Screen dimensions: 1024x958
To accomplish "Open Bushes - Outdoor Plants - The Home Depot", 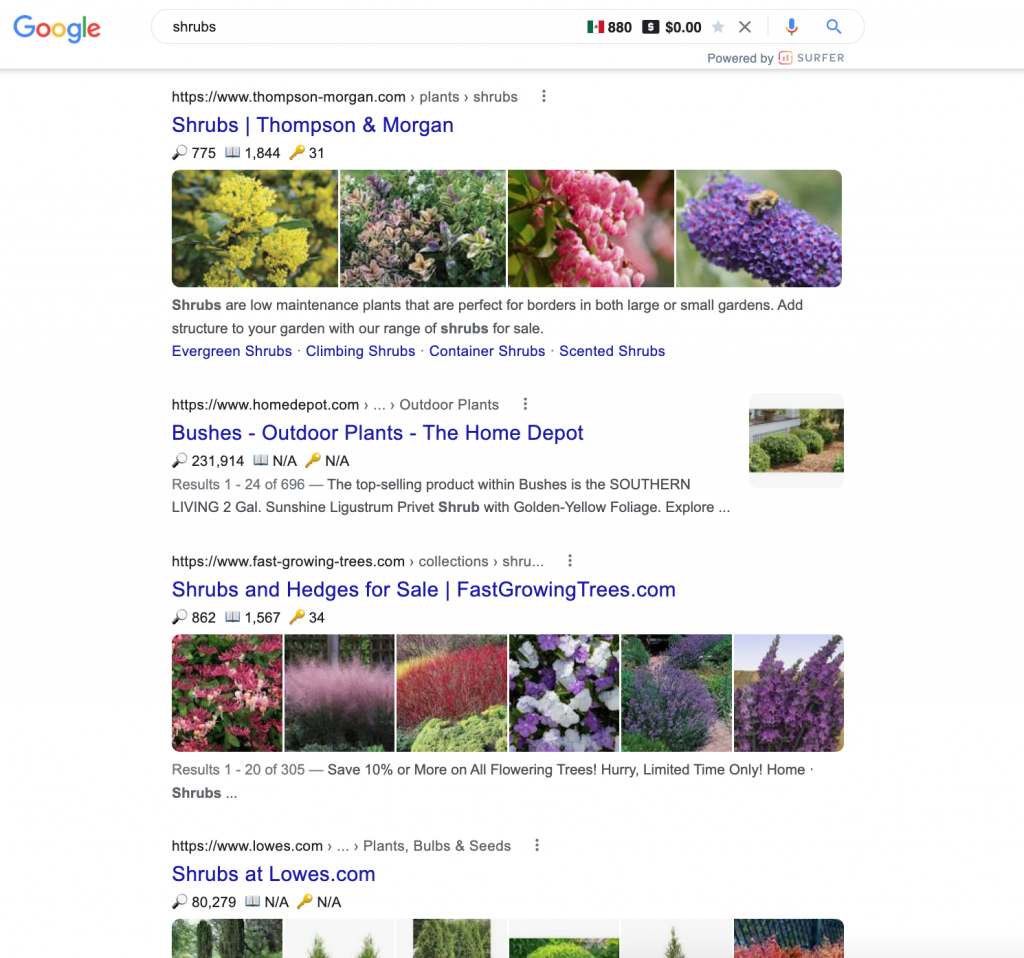I will tap(377, 433).
